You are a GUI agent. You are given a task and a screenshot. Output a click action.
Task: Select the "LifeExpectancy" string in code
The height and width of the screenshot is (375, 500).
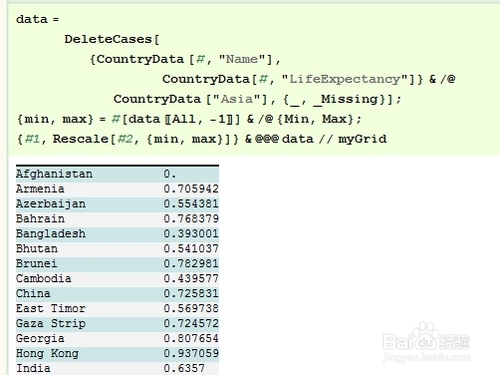coord(345,79)
